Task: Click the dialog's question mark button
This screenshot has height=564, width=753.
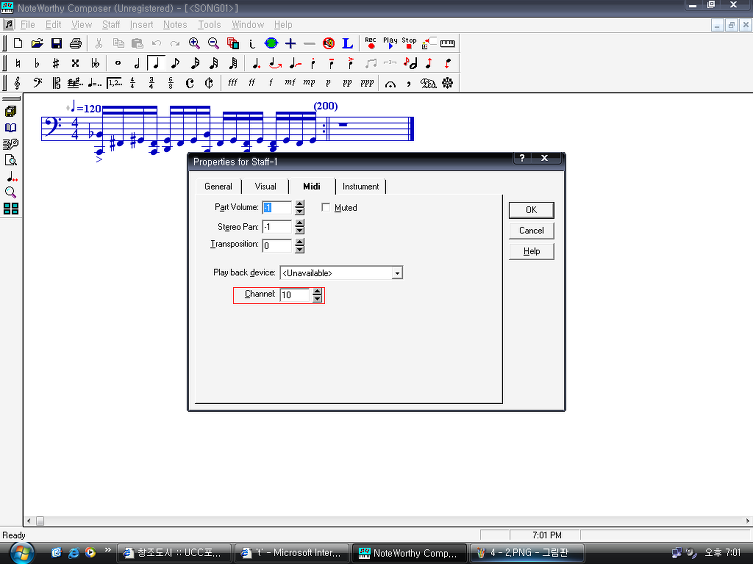Action: 522,158
